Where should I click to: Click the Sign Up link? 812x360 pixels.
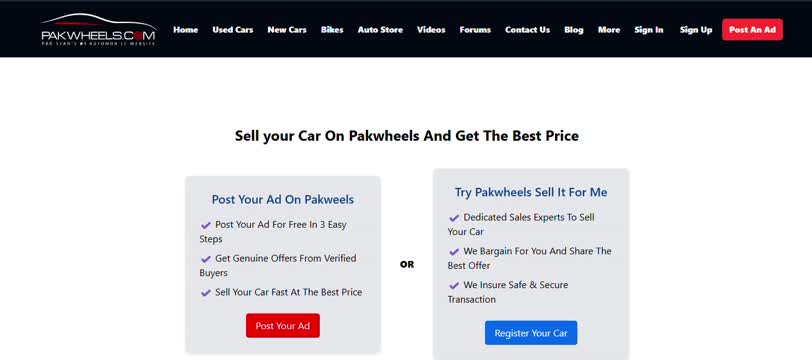pyautogui.click(x=696, y=30)
